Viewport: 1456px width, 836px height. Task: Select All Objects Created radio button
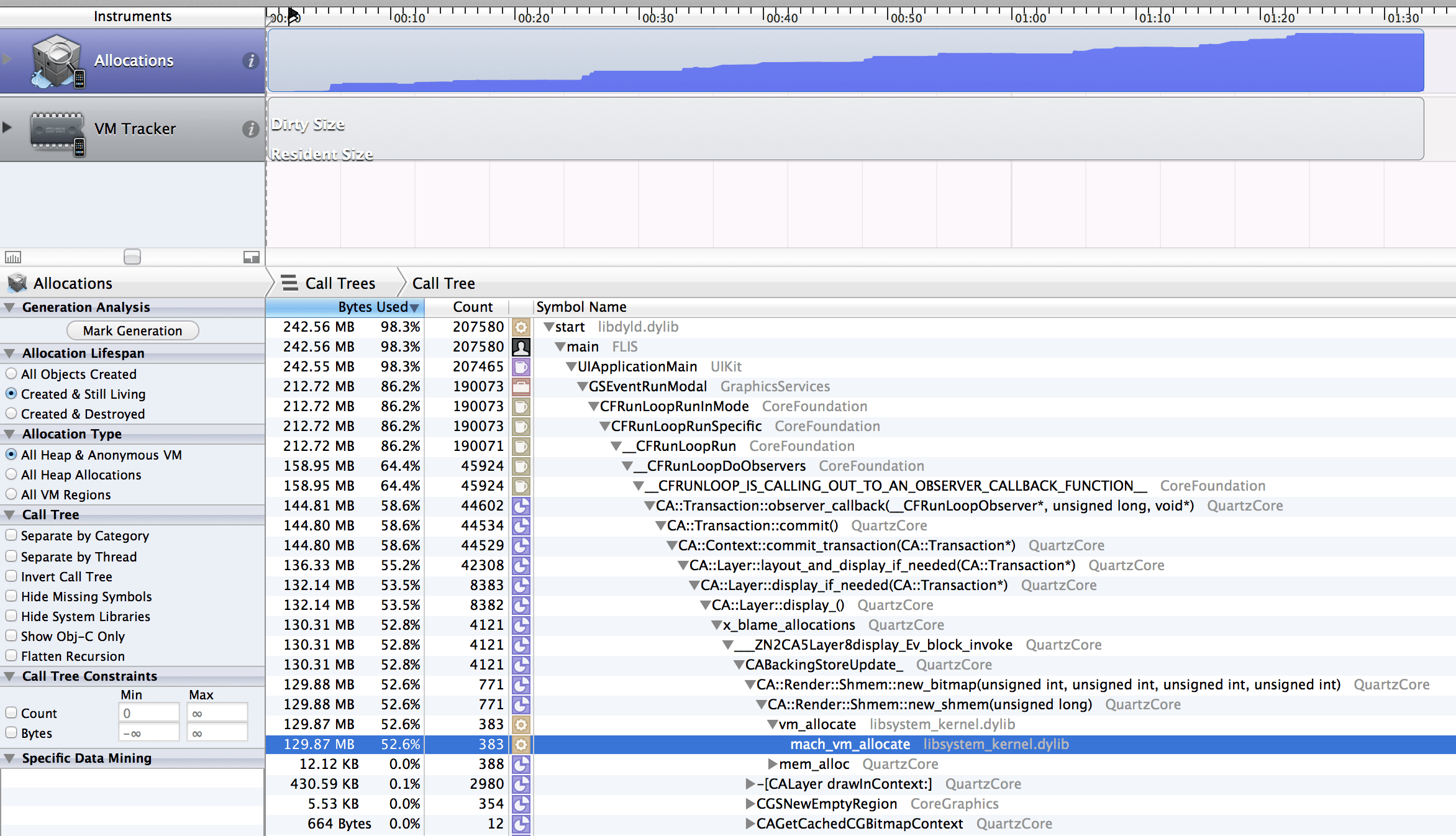(x=11, y=374)
